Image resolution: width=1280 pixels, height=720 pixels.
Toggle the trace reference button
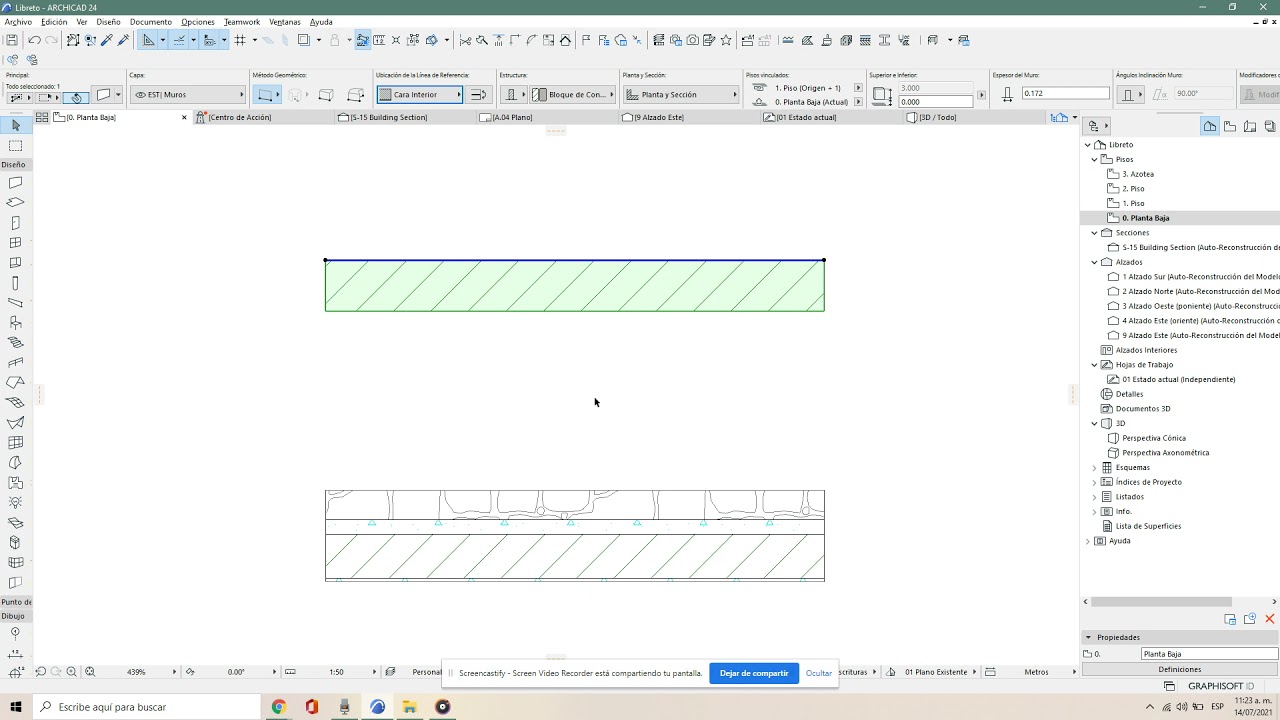coord(303,40)
